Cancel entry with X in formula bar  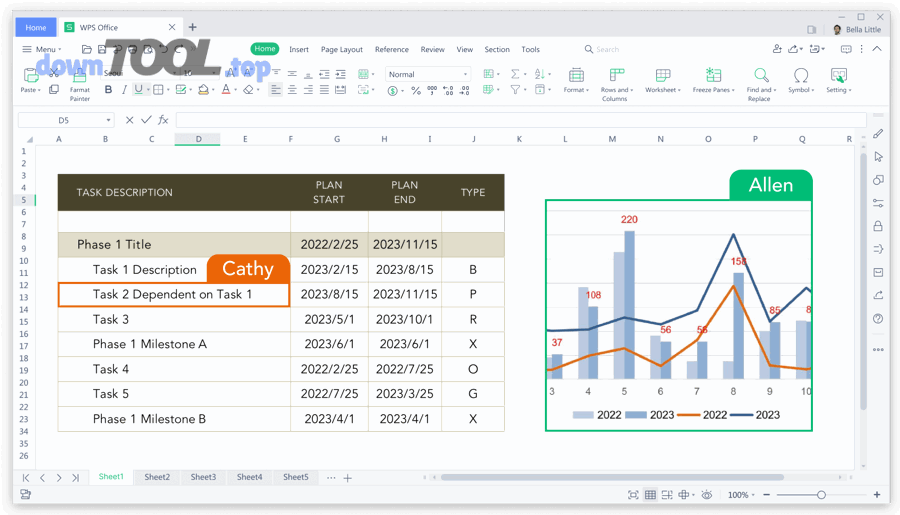(129, 120)
